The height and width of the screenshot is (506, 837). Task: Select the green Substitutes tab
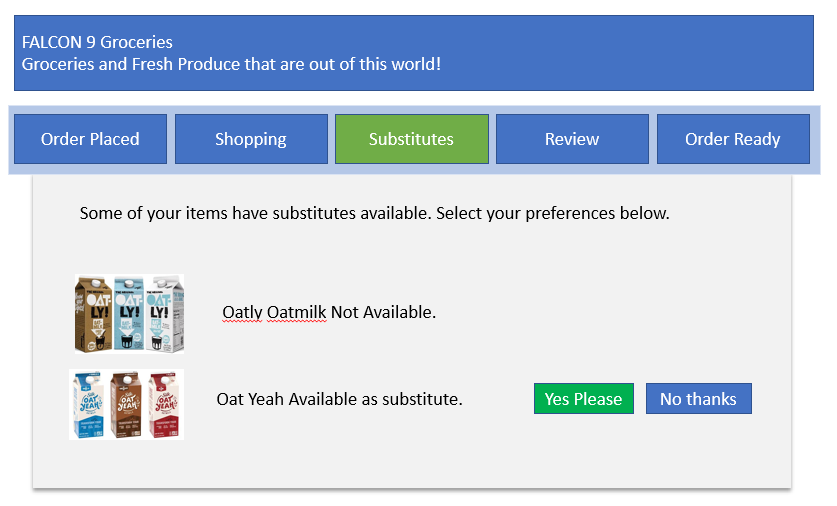pos(412,139)
